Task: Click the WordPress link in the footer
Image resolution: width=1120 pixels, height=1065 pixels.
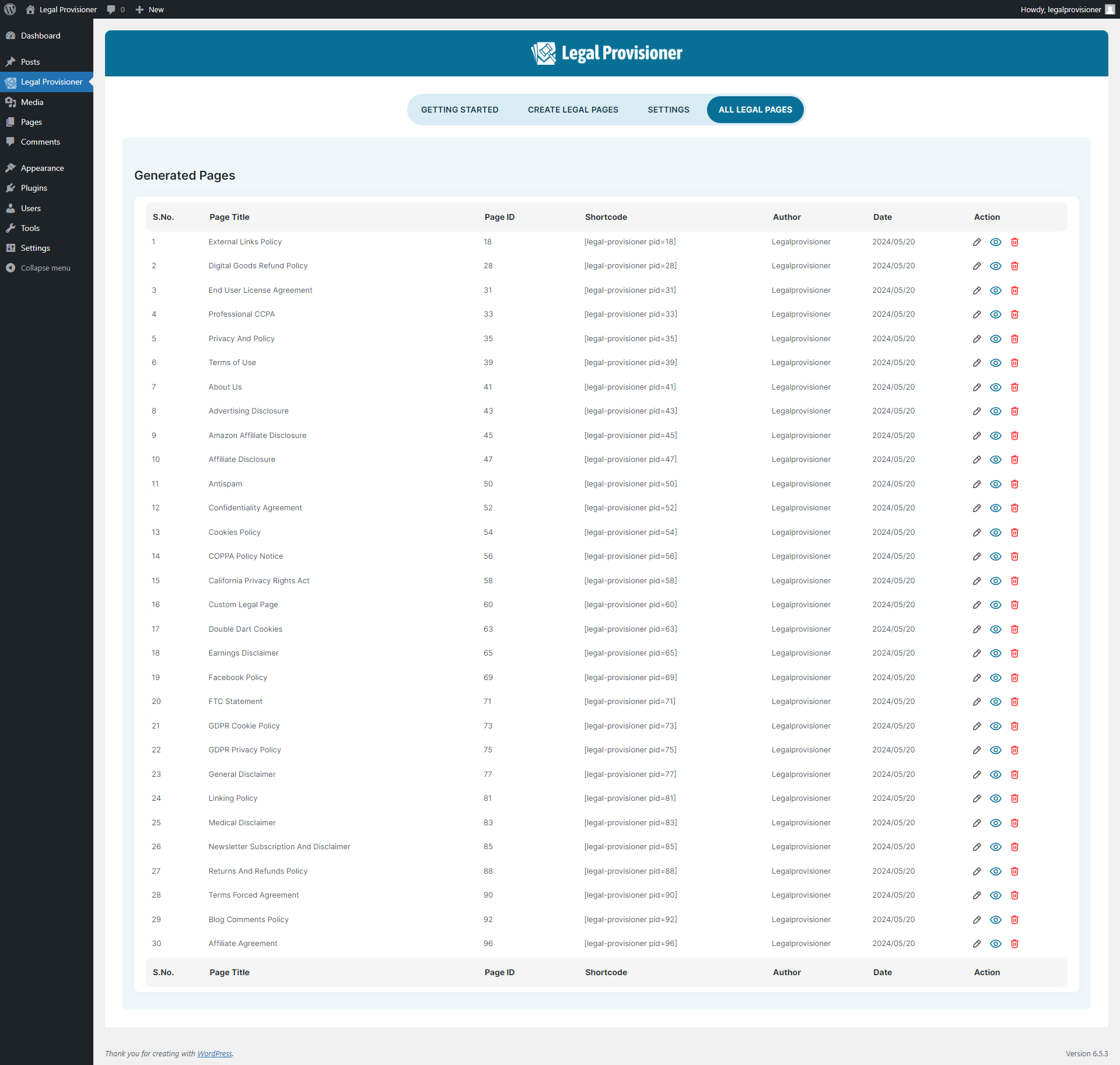Action: (x=214, y=1053)
